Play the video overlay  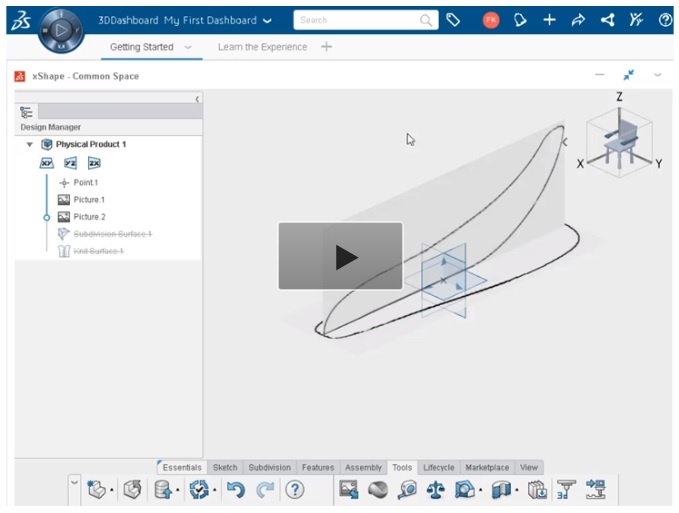(x=341, y=256)
